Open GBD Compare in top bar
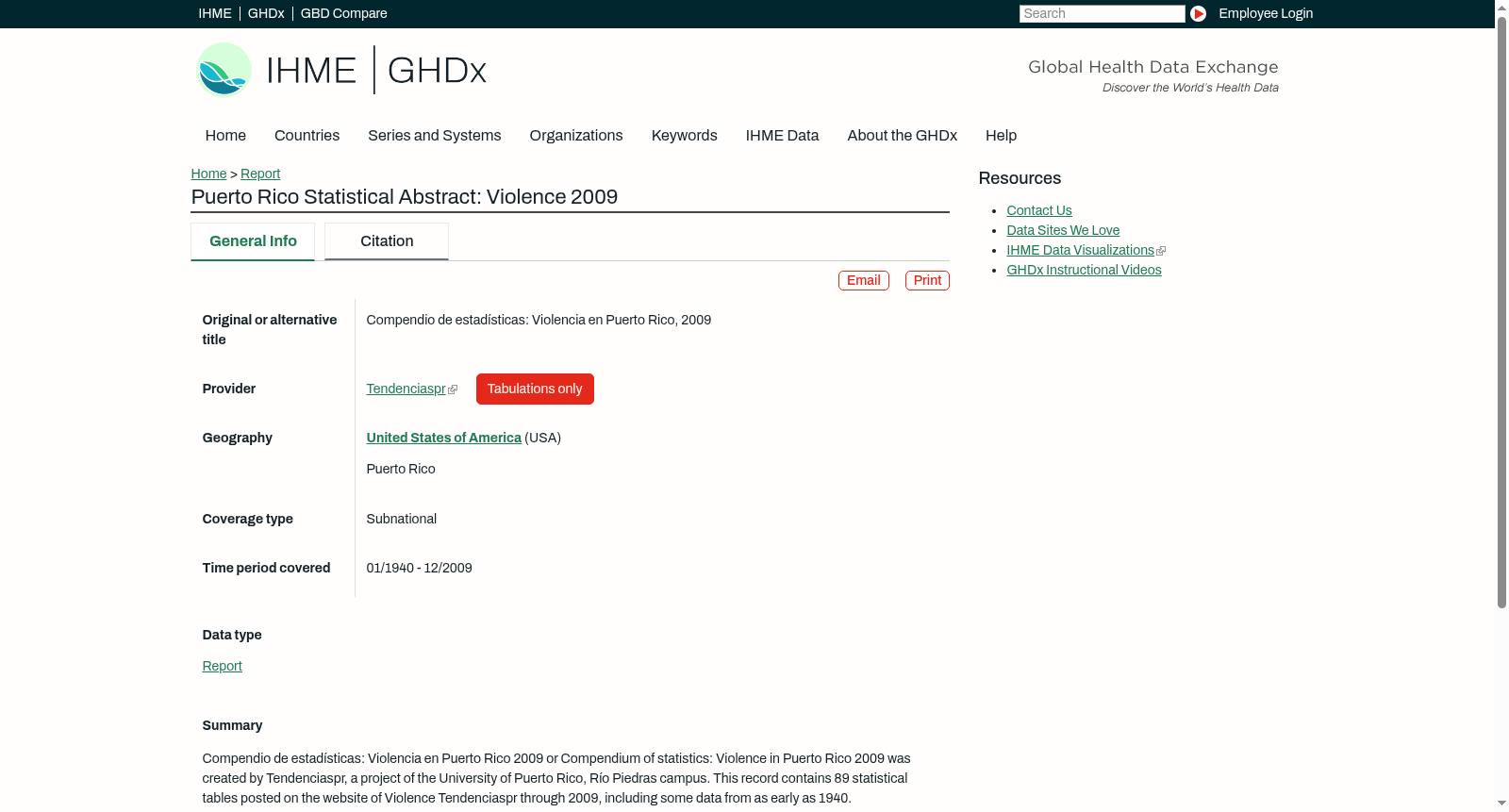 tap(344, 13)
